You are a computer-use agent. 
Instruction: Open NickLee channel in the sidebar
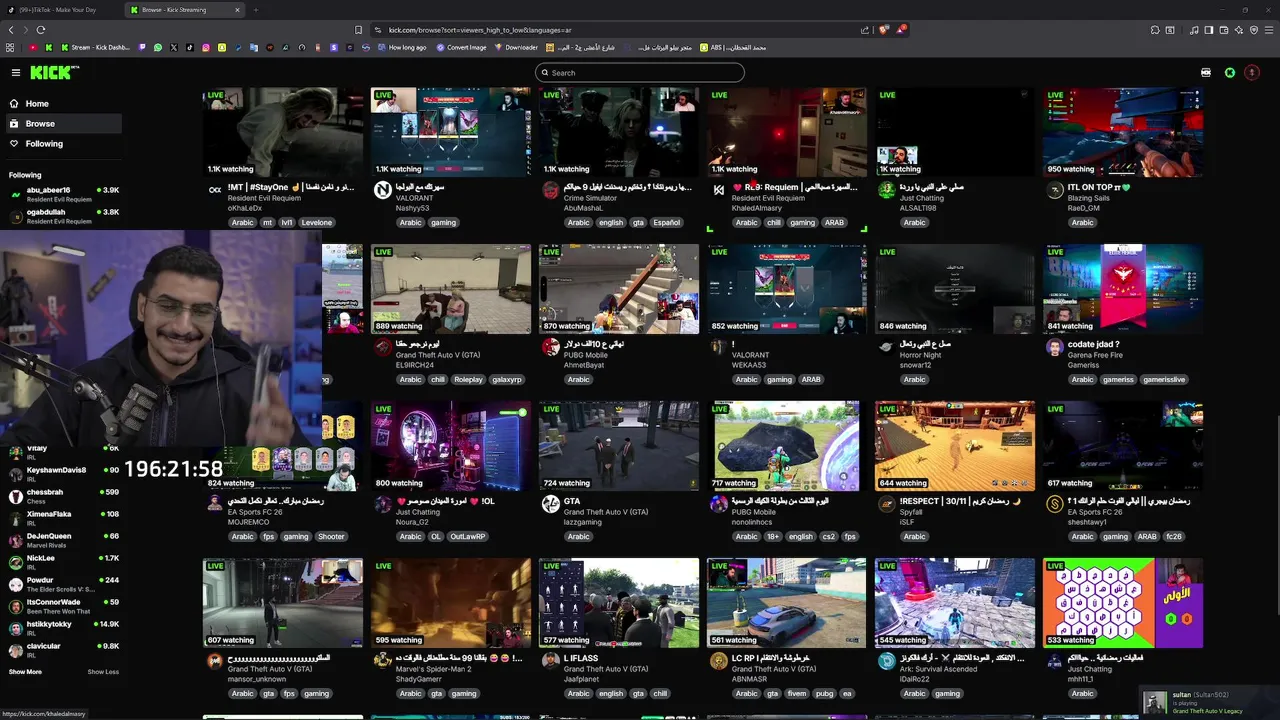click(x=62, y=562)
